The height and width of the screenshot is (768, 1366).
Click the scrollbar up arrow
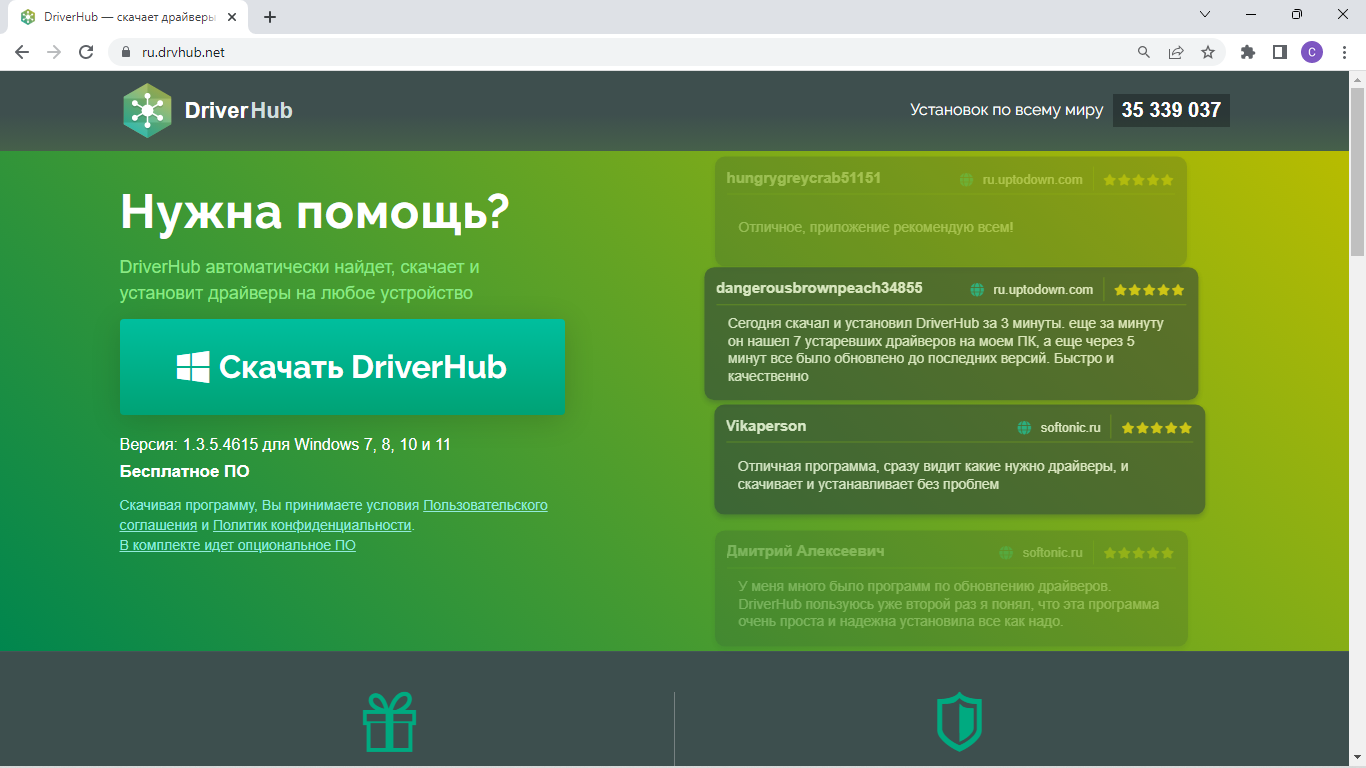[1357, 79]
